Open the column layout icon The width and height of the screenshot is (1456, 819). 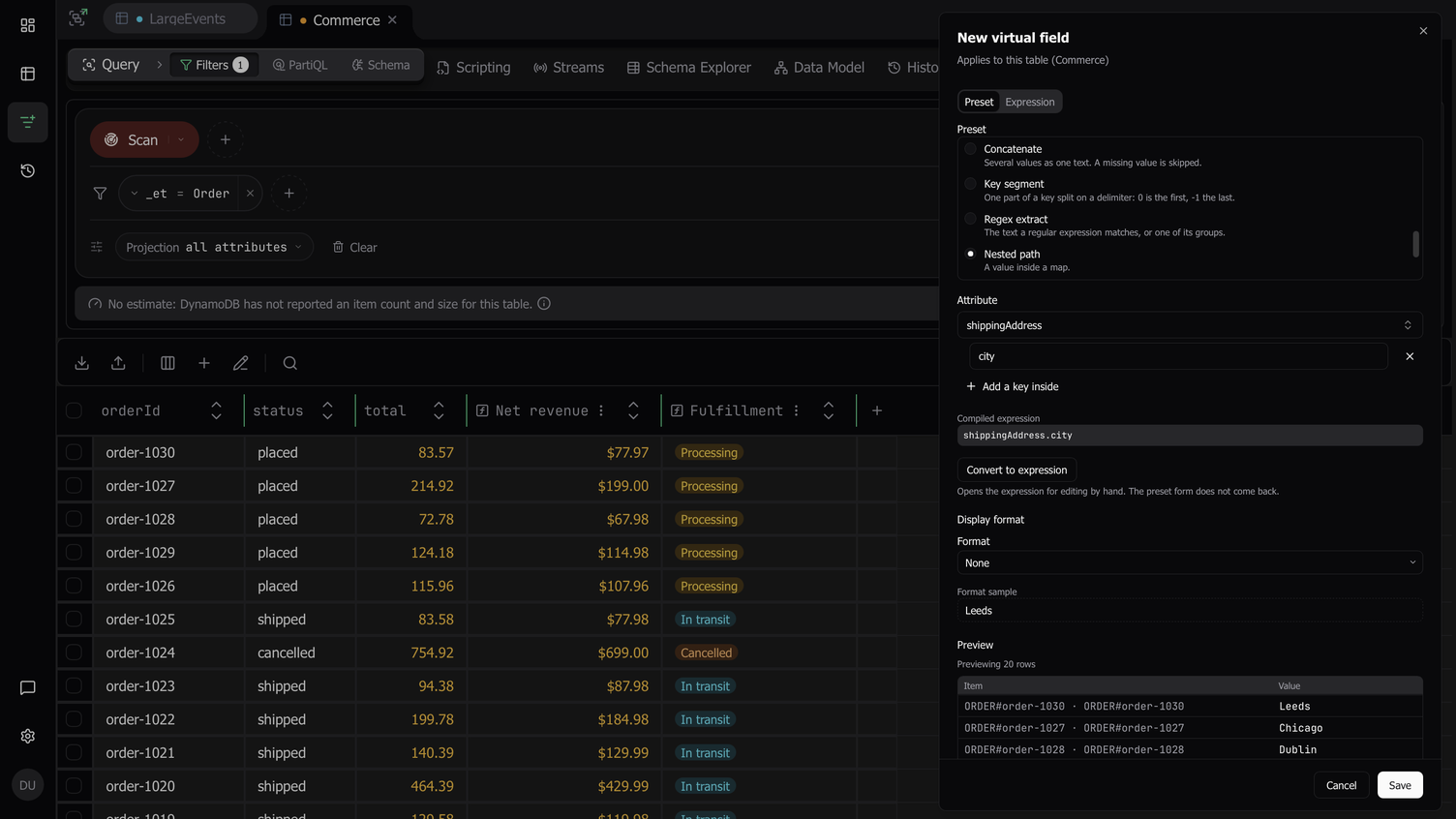167,363
